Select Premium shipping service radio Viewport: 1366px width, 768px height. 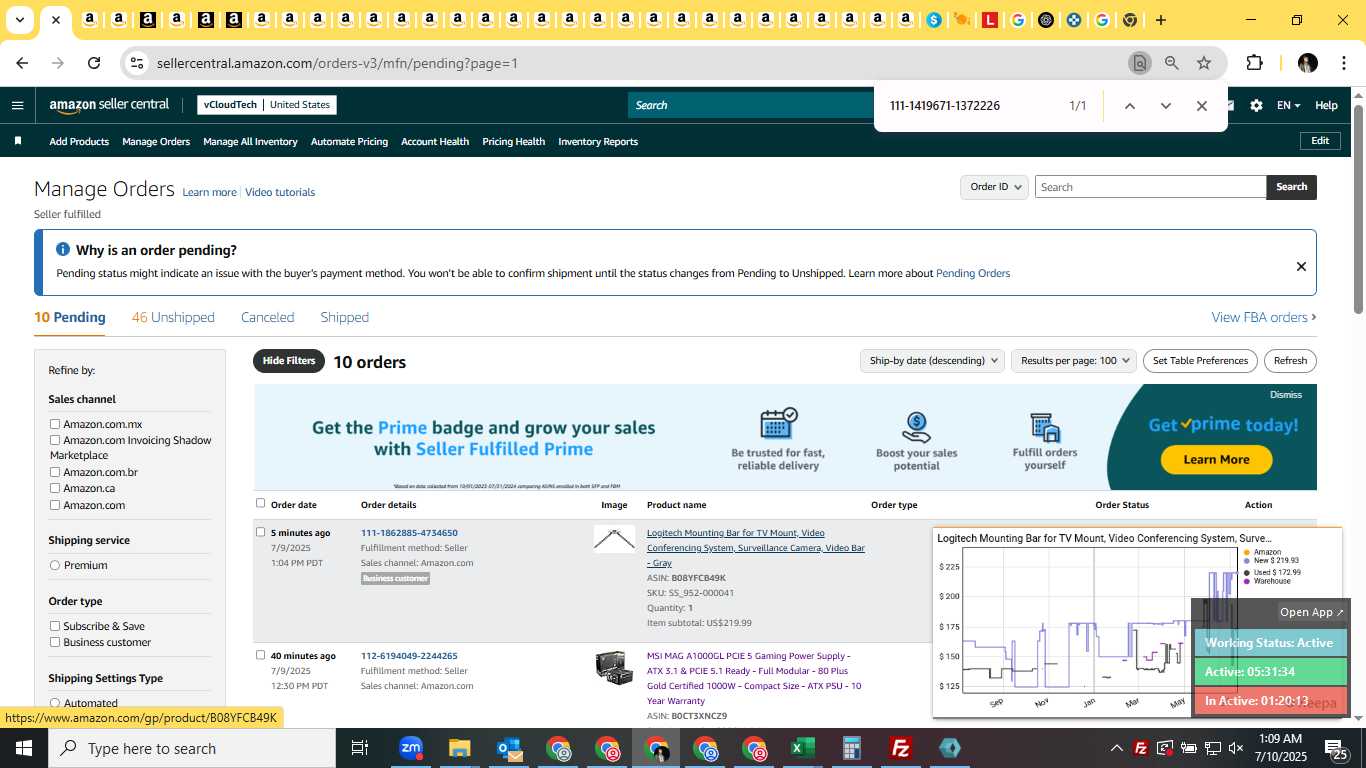point(55,565)
